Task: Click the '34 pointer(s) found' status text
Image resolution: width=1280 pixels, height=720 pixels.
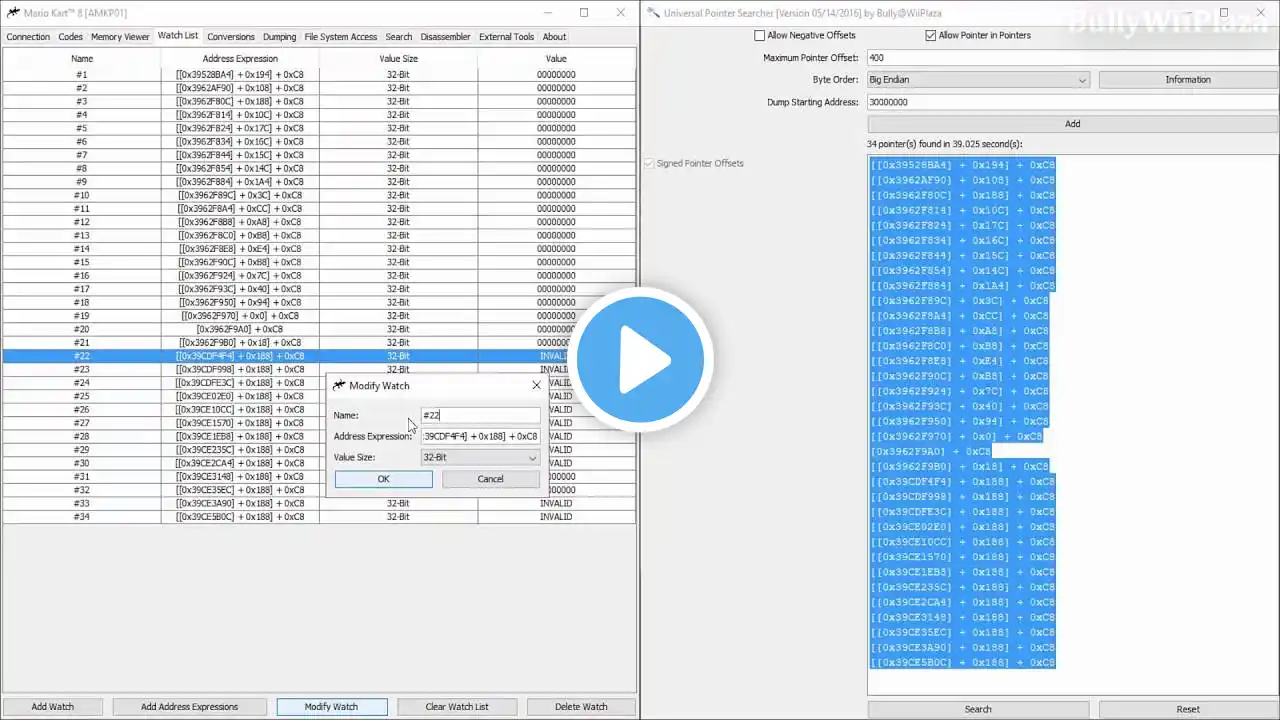Action: tap(944, 144)
